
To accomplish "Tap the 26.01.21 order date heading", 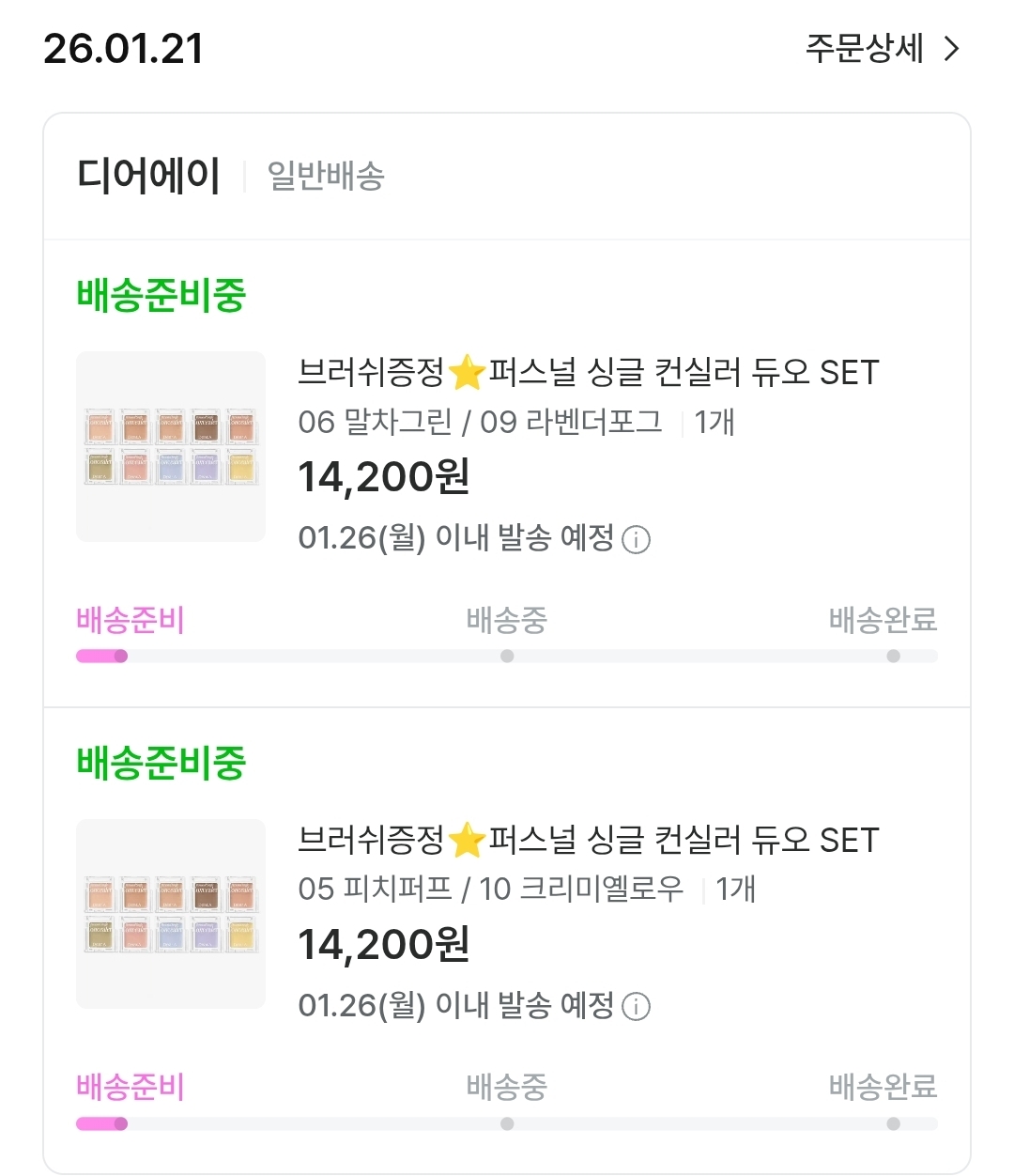I will point(123,49).
